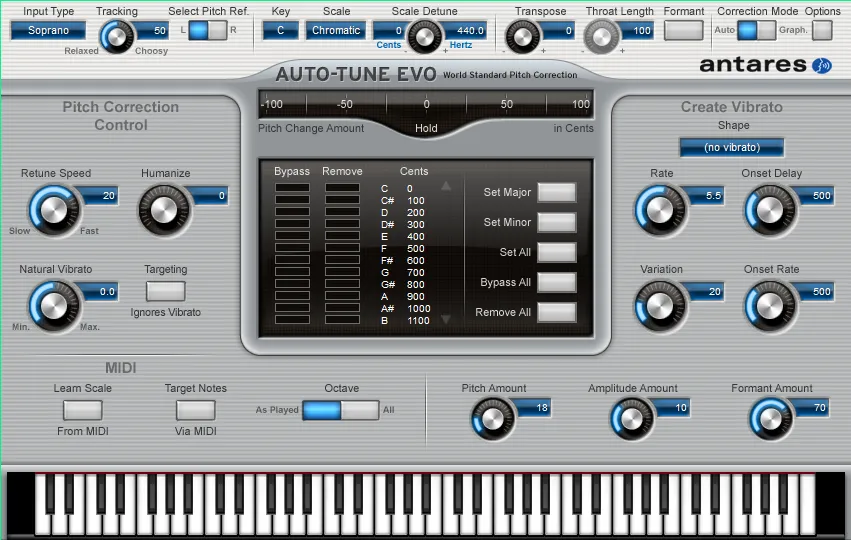Select the Onset Rate value 500
This screenshot has height=540, width=851.
tap(816, 291)
